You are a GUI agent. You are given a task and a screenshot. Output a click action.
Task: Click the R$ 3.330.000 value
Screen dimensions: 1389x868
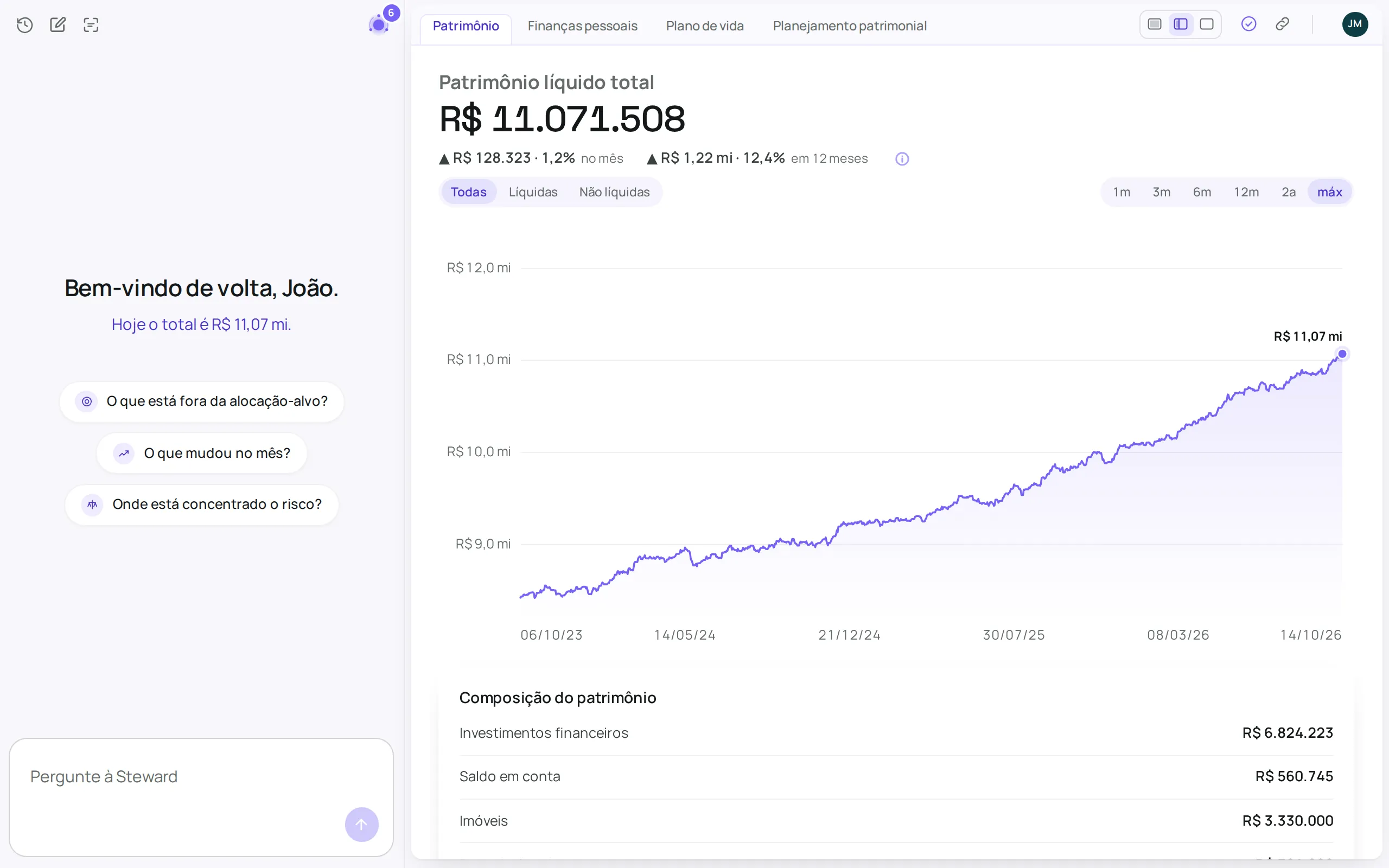click(x=1288, y=821)
